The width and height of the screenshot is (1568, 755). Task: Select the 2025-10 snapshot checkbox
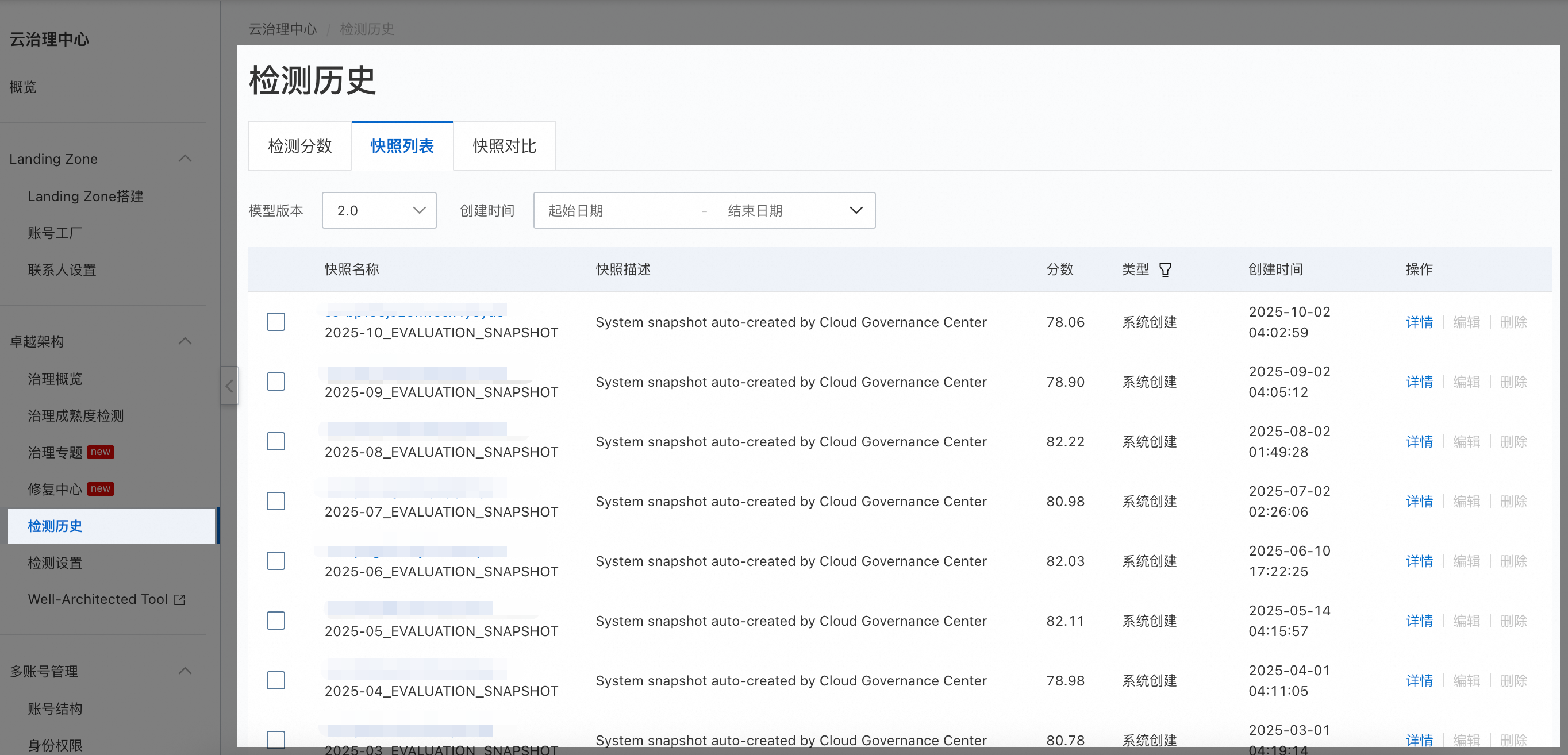pyautogui.click(x=276, y=322)
